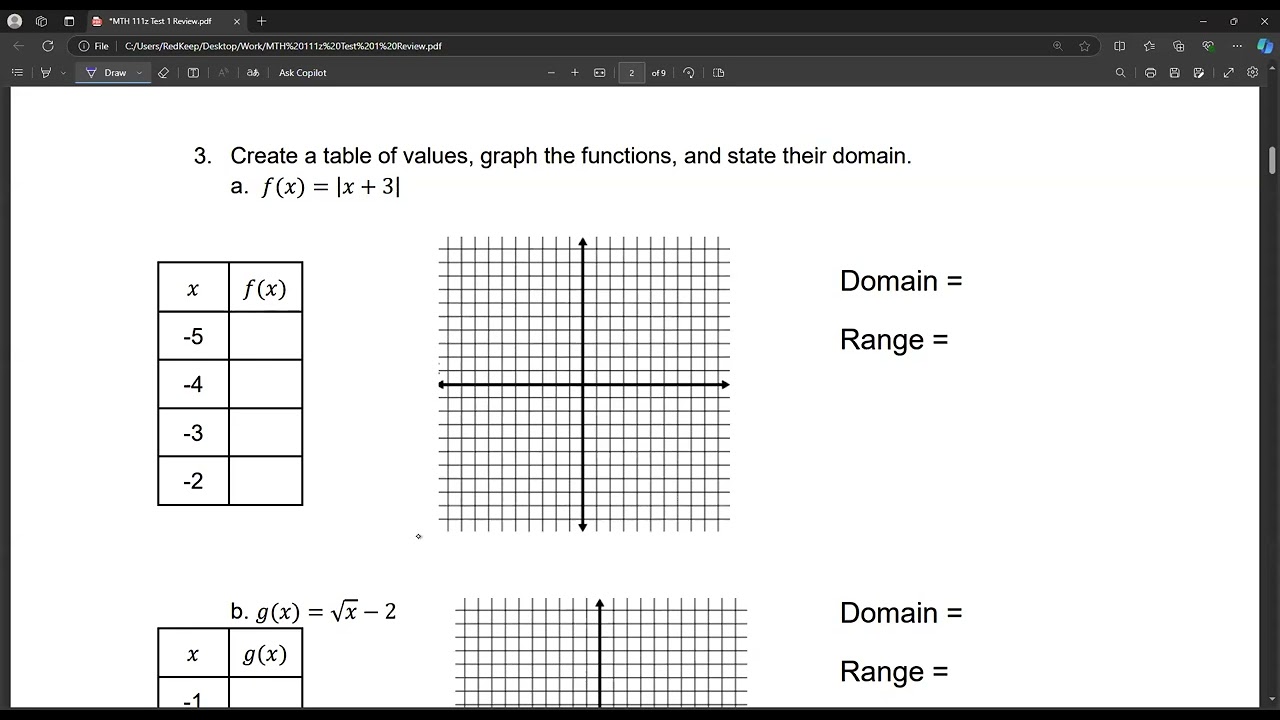Image resolution: width=1280 pixels, height=720 pixels.
Task: Click the first Range = label
Action: (894, 340)
